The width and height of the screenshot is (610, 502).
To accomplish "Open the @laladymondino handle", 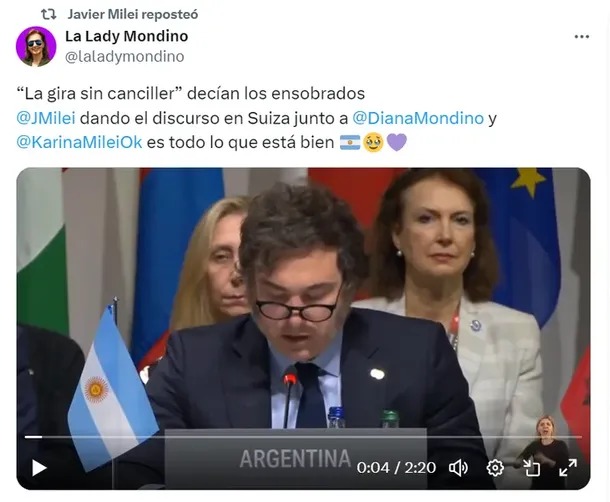I will point(124,57).
